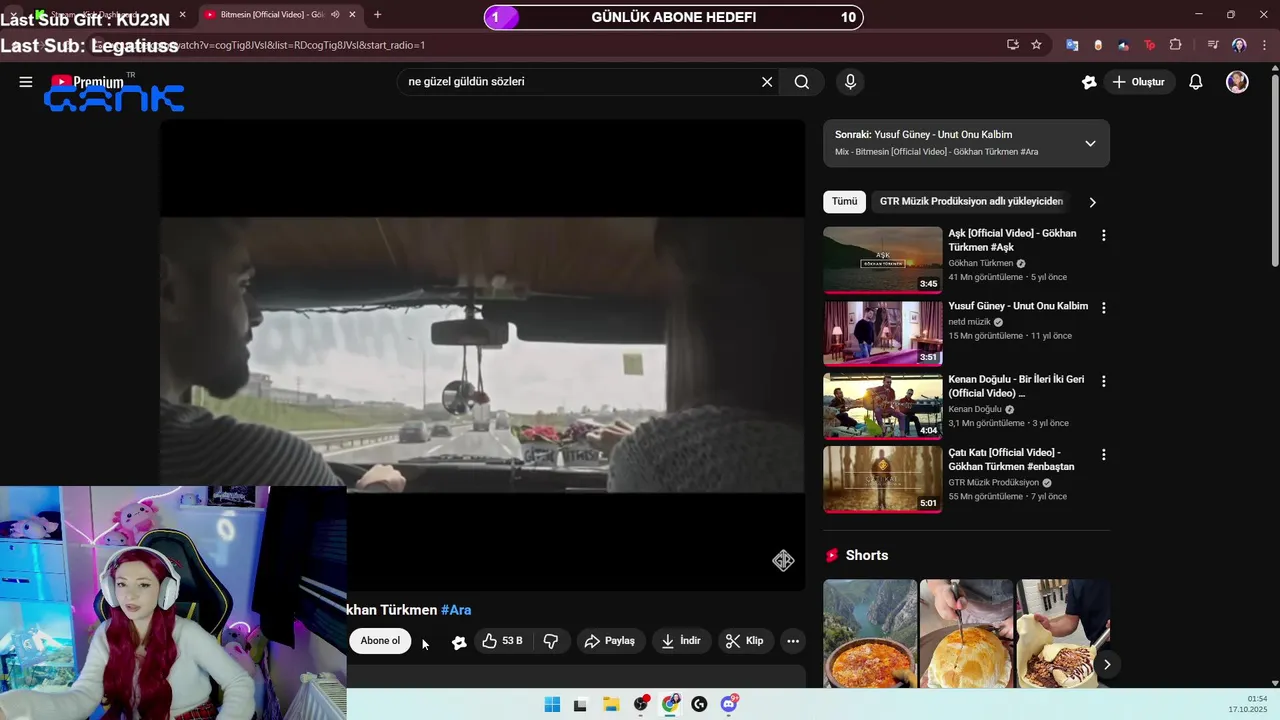Open options for Çatı Katı video

click(1104, 455)
